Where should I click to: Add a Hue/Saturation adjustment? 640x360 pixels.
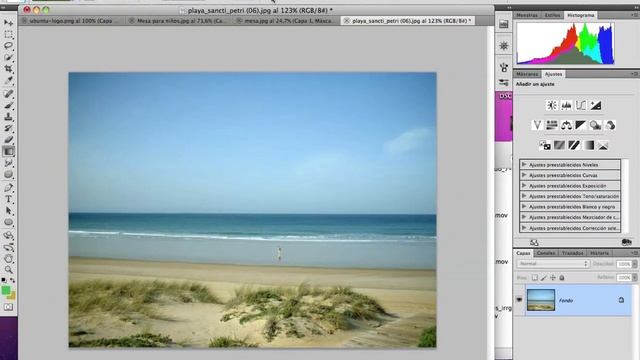tap(551, 125)
